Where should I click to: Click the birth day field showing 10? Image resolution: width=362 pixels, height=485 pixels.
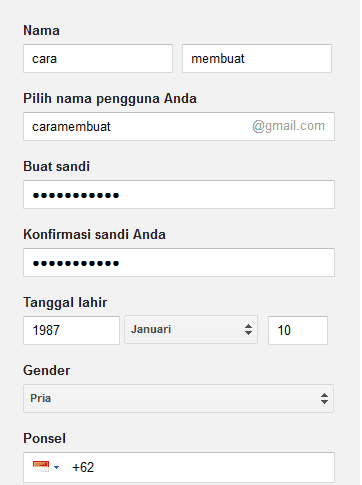click(x=298, y=330)
